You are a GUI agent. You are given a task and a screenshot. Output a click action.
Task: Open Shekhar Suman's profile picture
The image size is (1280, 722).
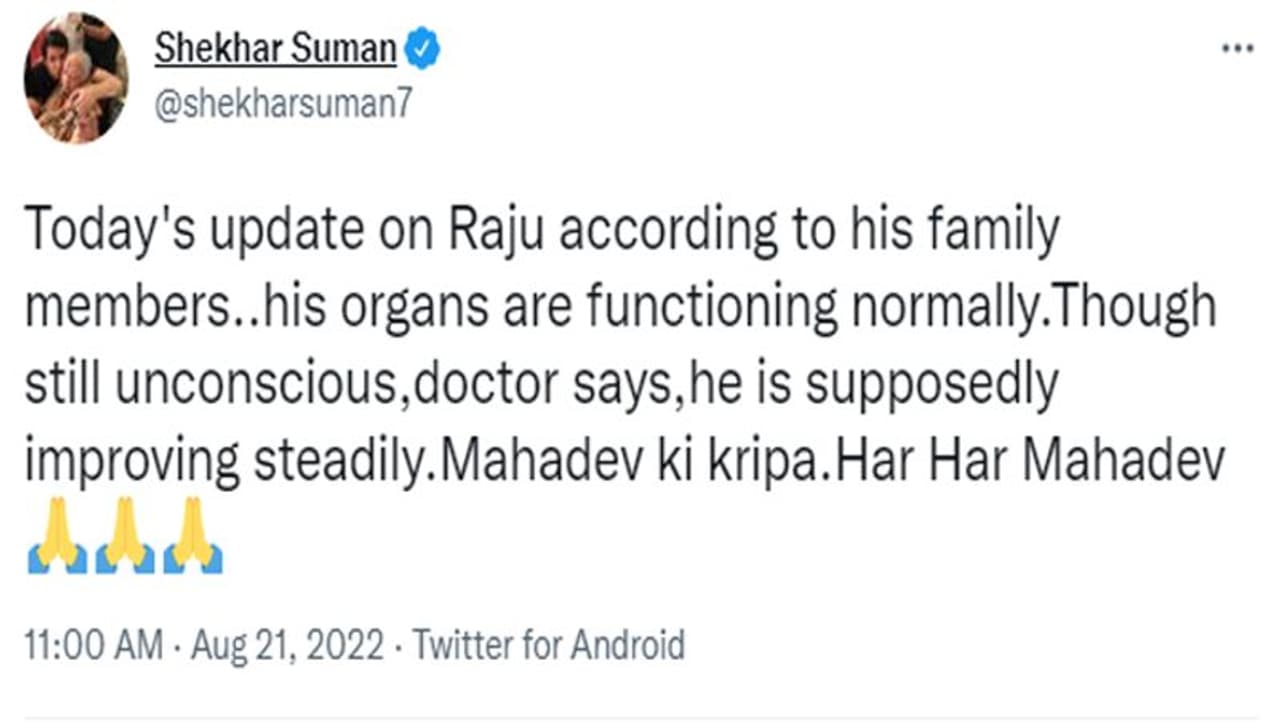(x=76, y=78)
